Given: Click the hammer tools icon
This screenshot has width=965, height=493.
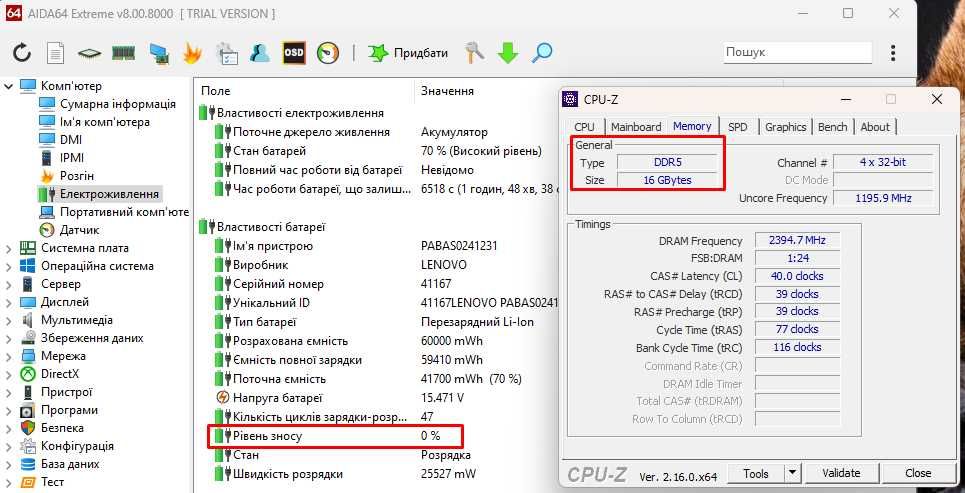Looking at the screenshot, I should coord(474,53).
